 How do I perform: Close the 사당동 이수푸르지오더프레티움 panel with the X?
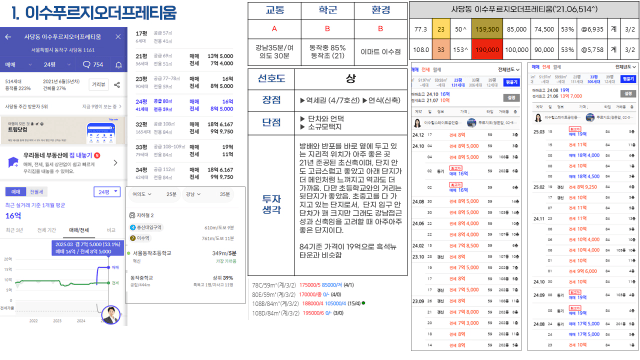pos(118,37)
